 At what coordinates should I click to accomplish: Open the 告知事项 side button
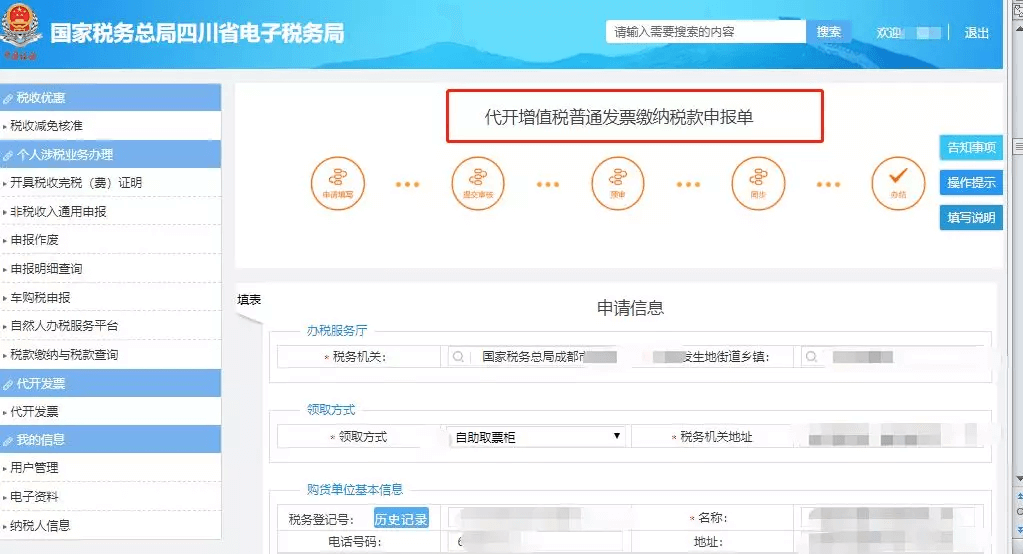pos(971,147)
